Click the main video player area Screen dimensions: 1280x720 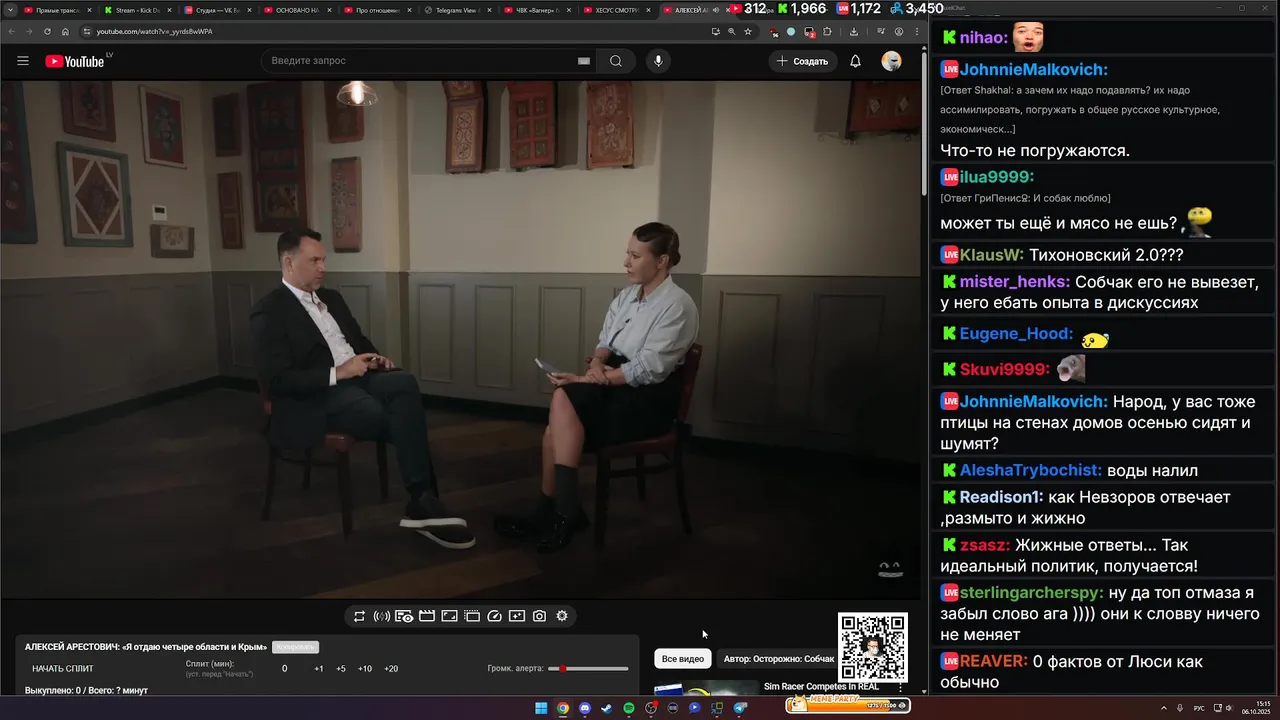460,339
